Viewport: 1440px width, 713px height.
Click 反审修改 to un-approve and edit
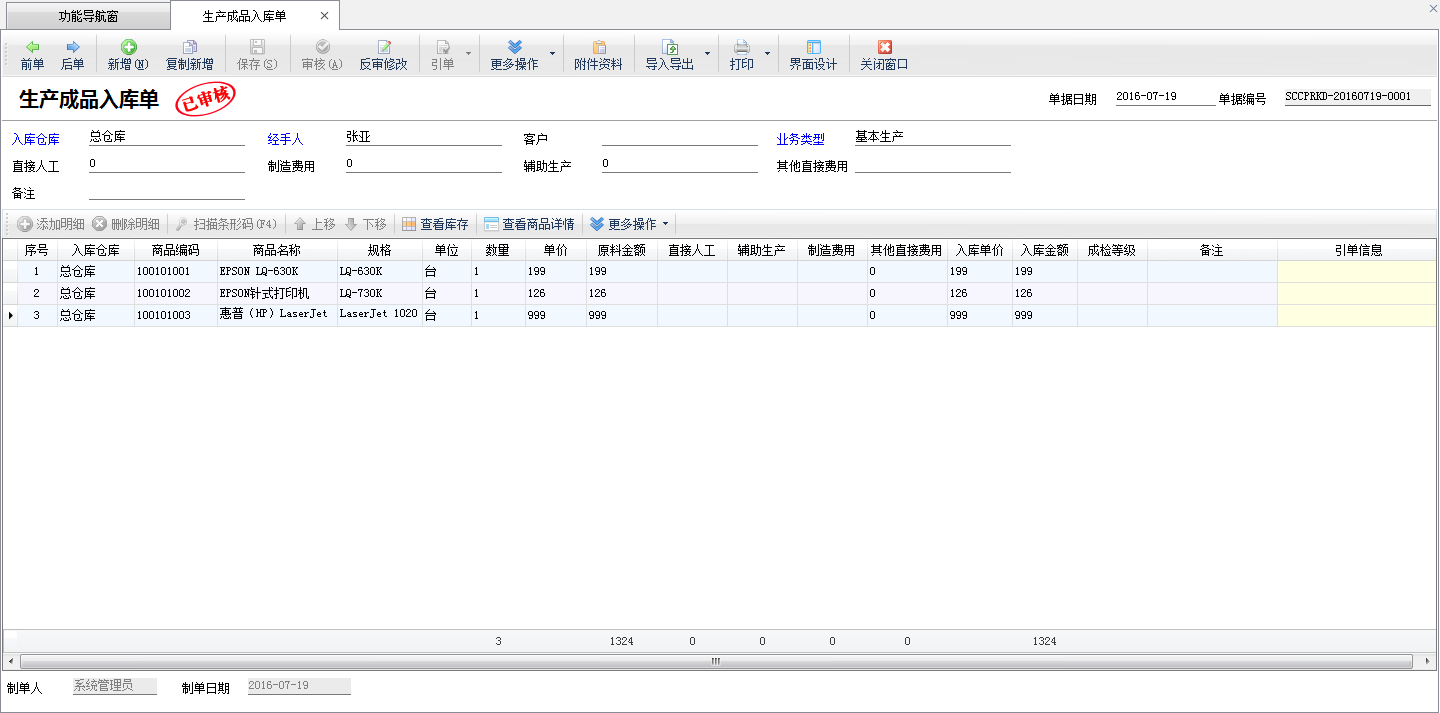click(x=383, y=55)
